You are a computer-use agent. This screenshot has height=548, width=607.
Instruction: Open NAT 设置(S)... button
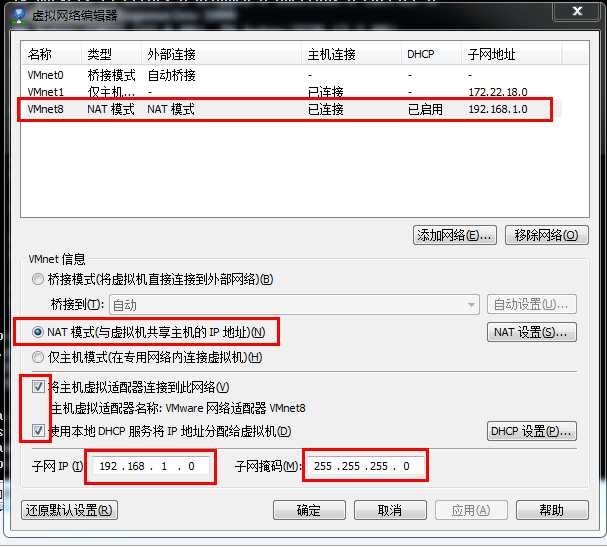[532, 332]
